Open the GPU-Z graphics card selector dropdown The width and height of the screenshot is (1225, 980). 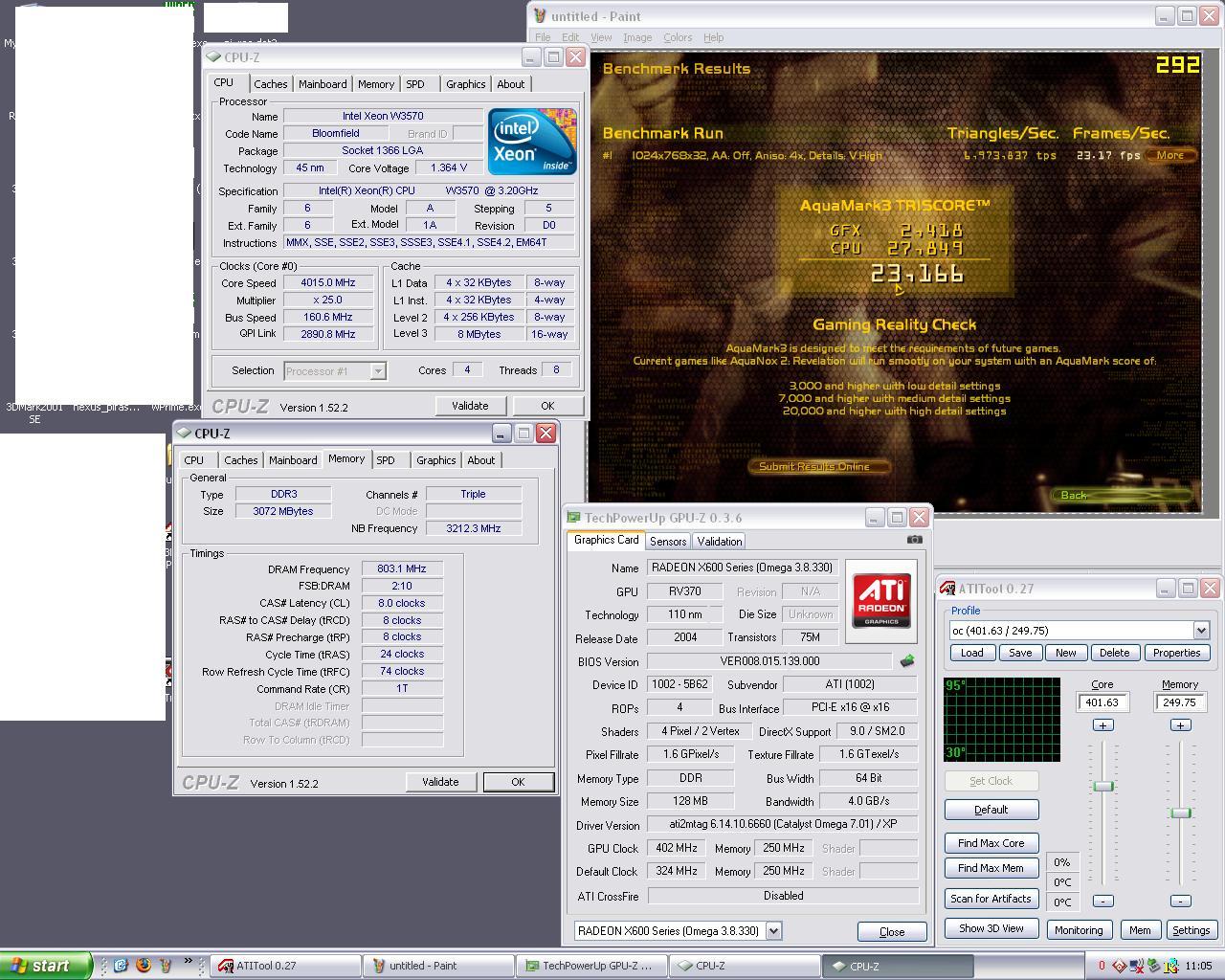tap(773, 930)
